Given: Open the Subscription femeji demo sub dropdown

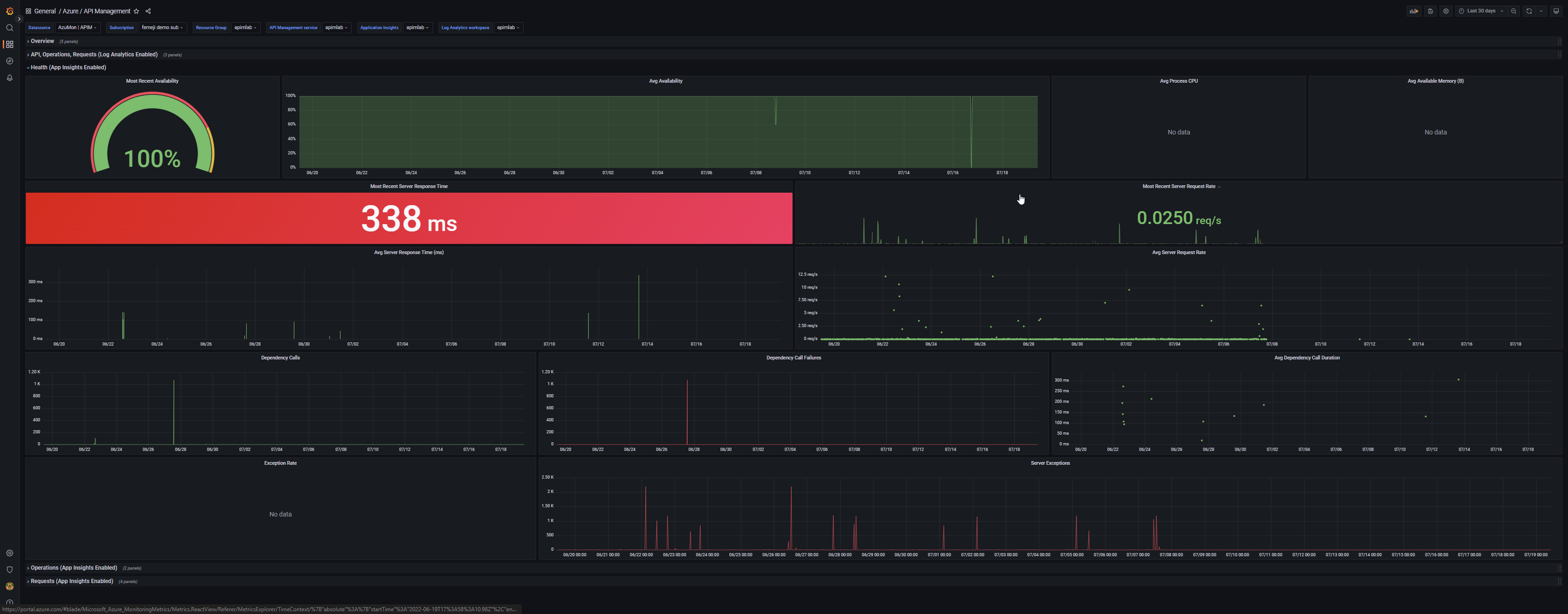Looking at the screenshot, I should (x=162, y=27).
